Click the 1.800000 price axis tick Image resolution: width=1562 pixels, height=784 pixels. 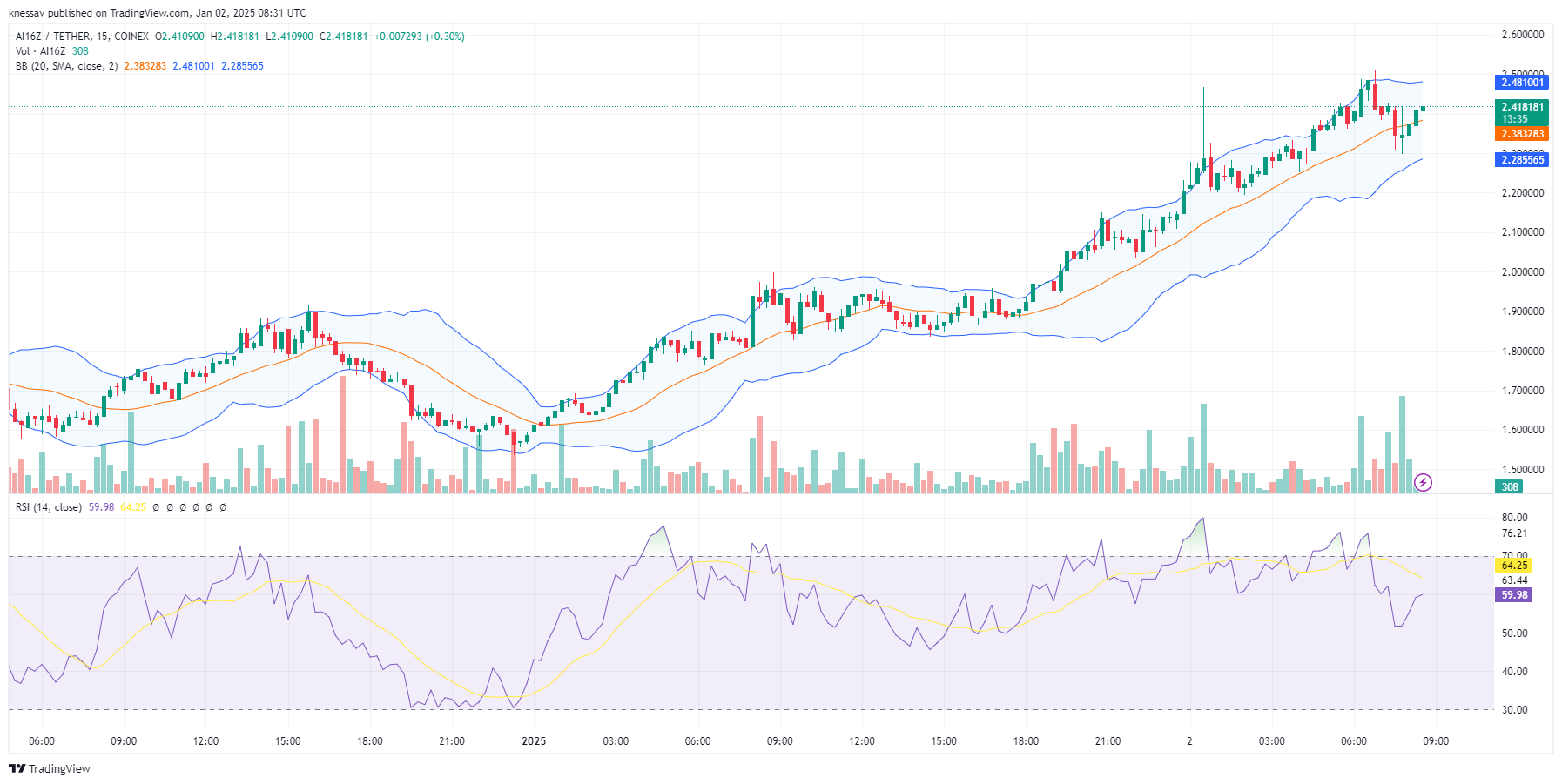[x=1523, y=352]
